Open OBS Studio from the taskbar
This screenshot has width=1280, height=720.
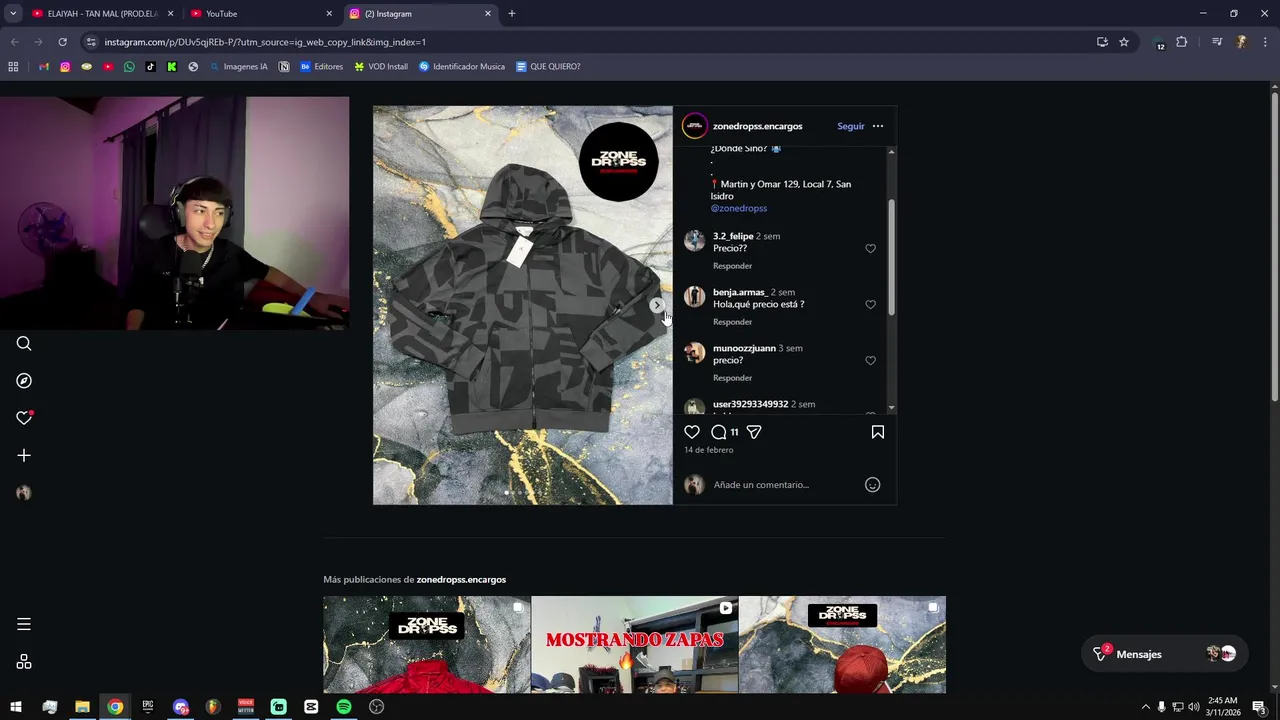click(x=377, y=707)
